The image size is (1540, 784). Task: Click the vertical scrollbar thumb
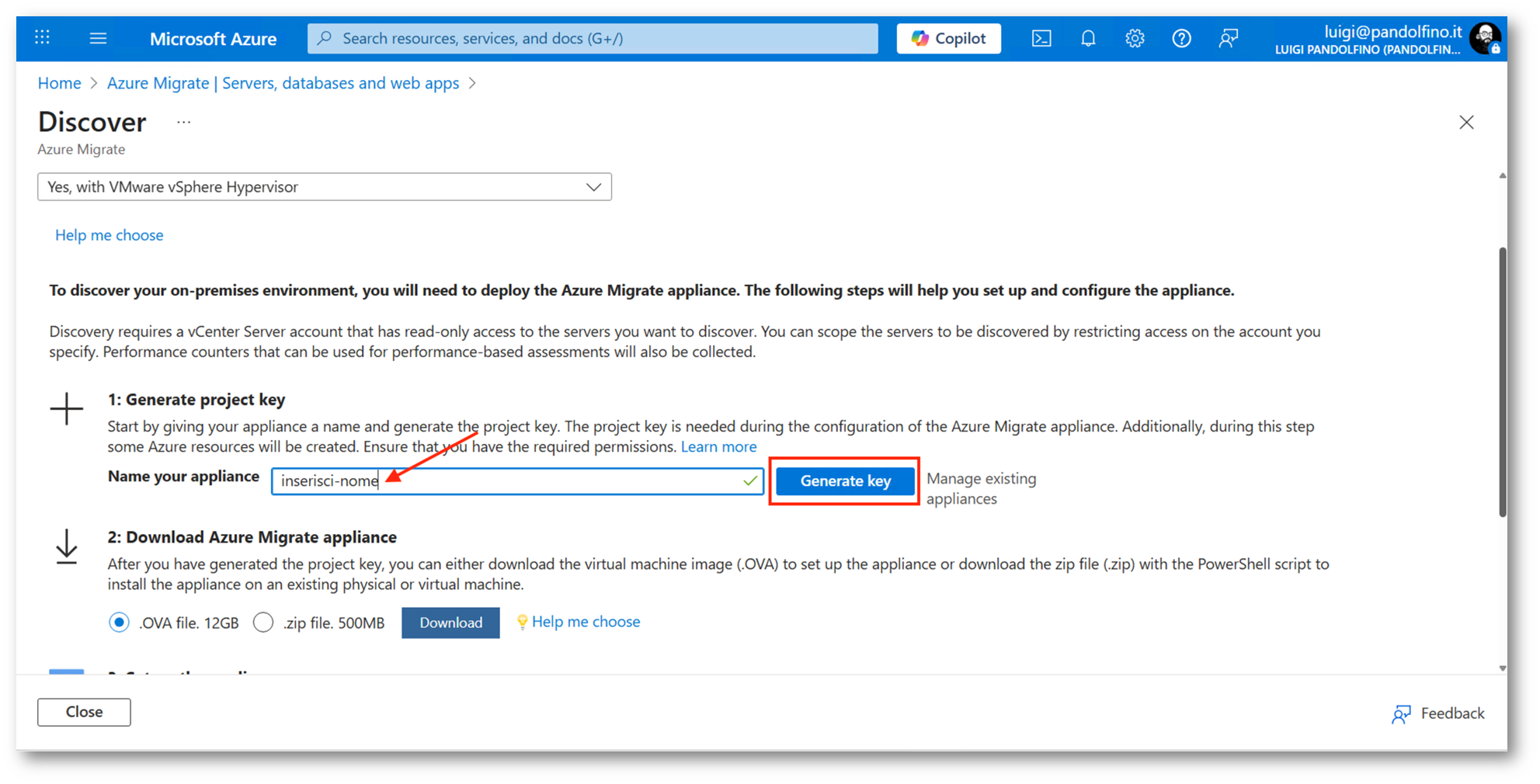(x=1502, y=380)
